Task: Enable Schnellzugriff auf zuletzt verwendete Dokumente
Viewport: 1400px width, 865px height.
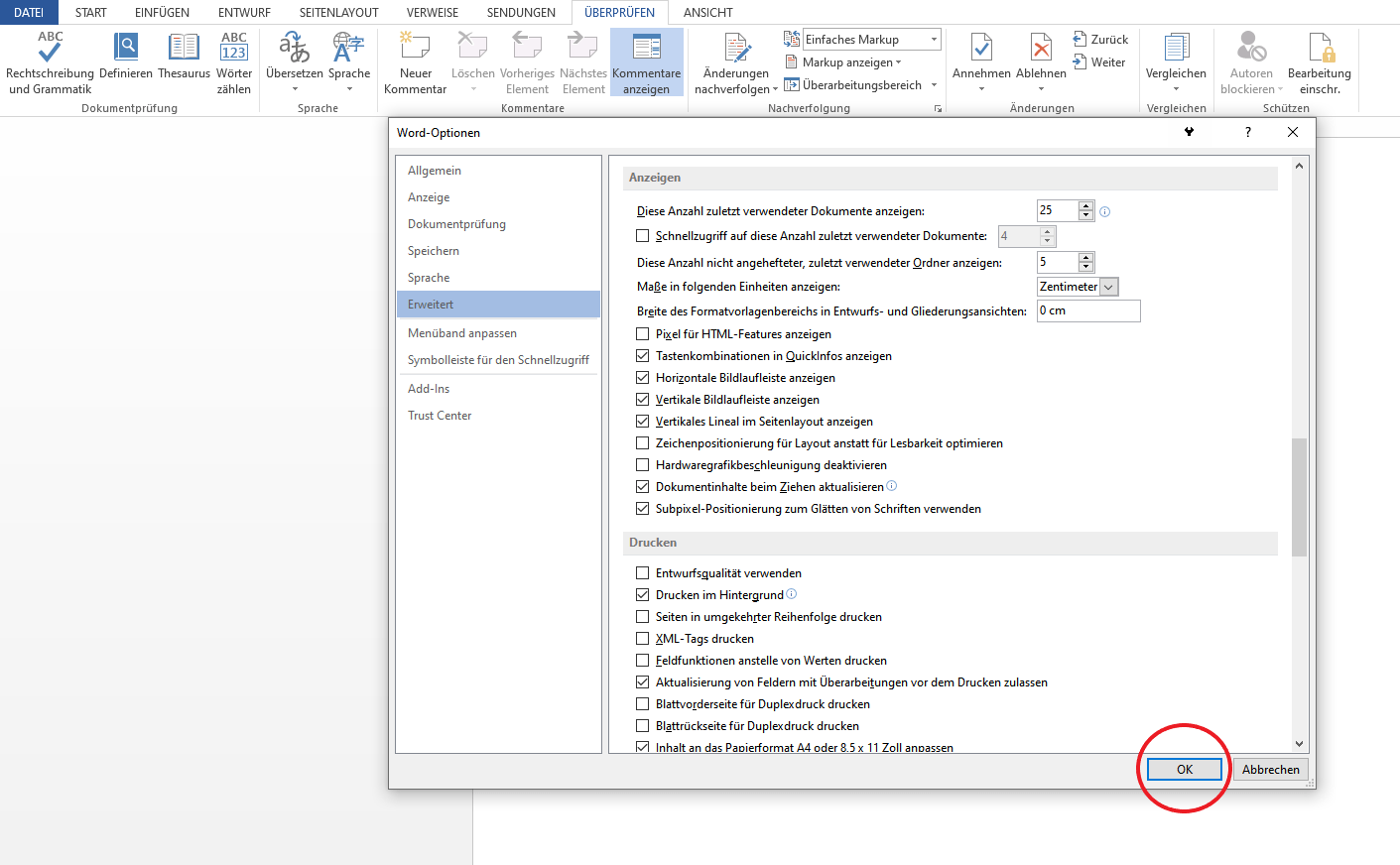Action: pyautogui.click(x=642, y=236)
